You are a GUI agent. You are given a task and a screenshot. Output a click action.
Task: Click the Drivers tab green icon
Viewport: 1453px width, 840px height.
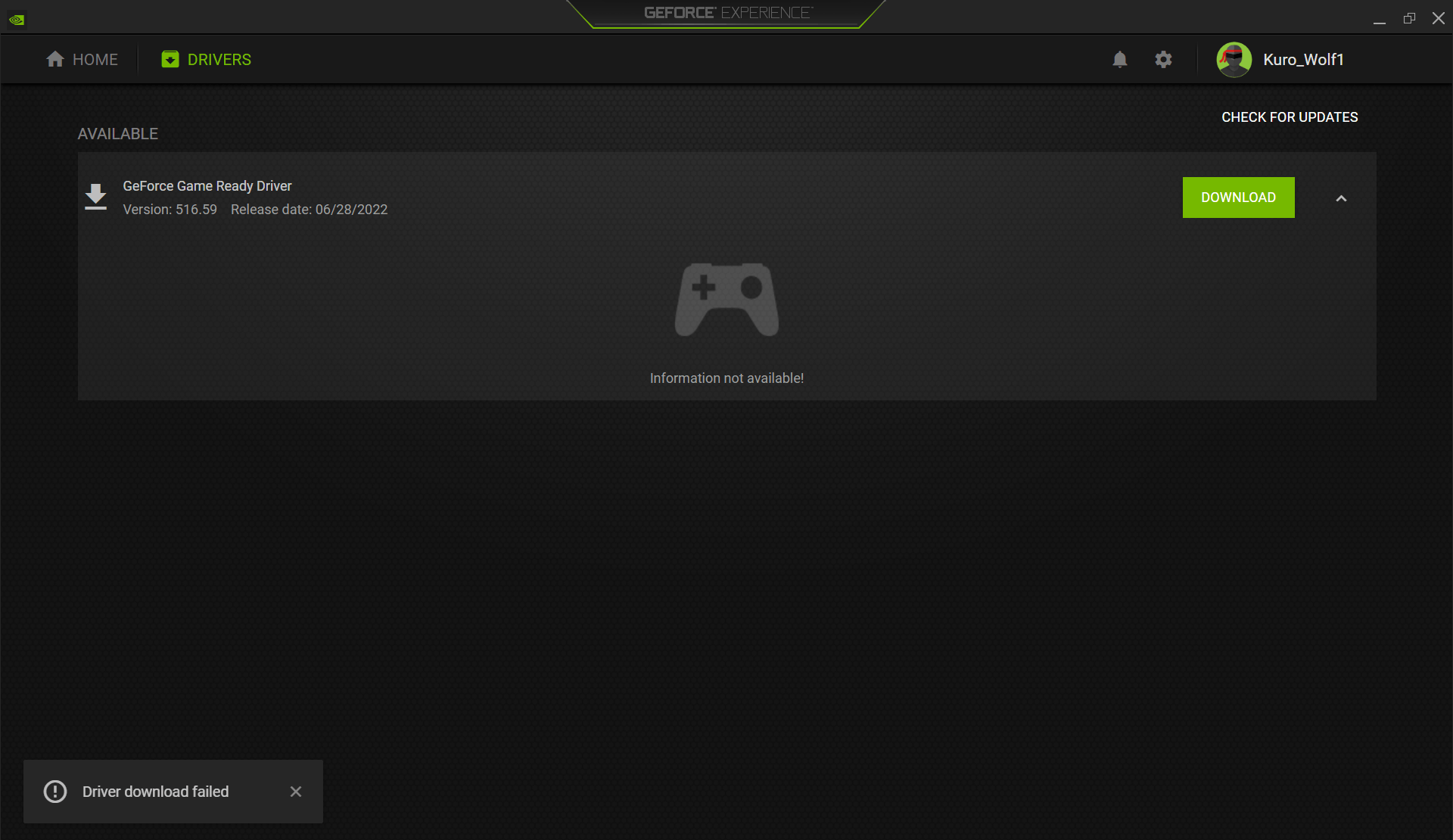pyautogui.click(x=170, y=59)
